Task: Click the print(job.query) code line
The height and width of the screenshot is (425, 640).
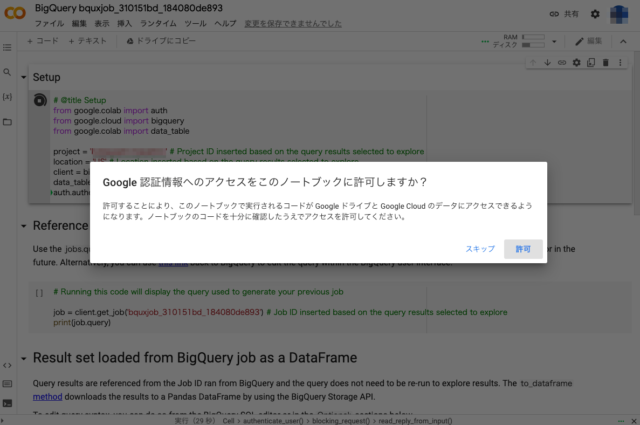Action: click(82, 323)
